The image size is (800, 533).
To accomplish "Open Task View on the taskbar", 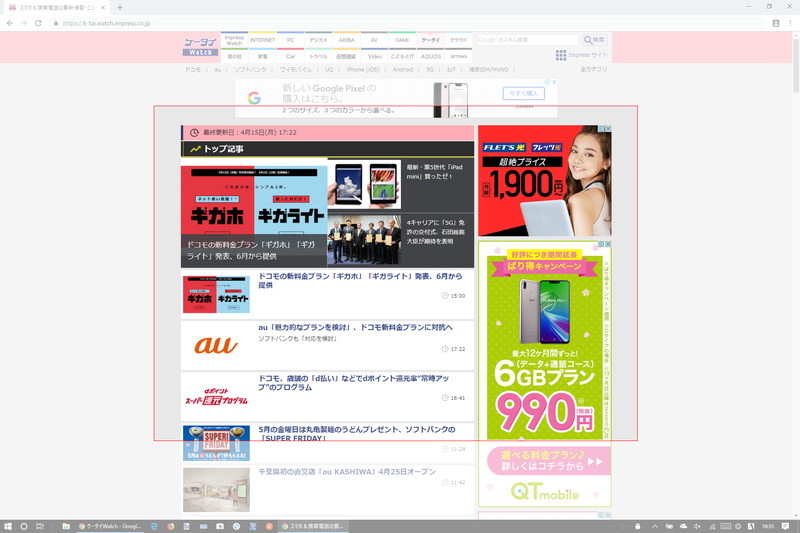I will (x=39, y=526).
